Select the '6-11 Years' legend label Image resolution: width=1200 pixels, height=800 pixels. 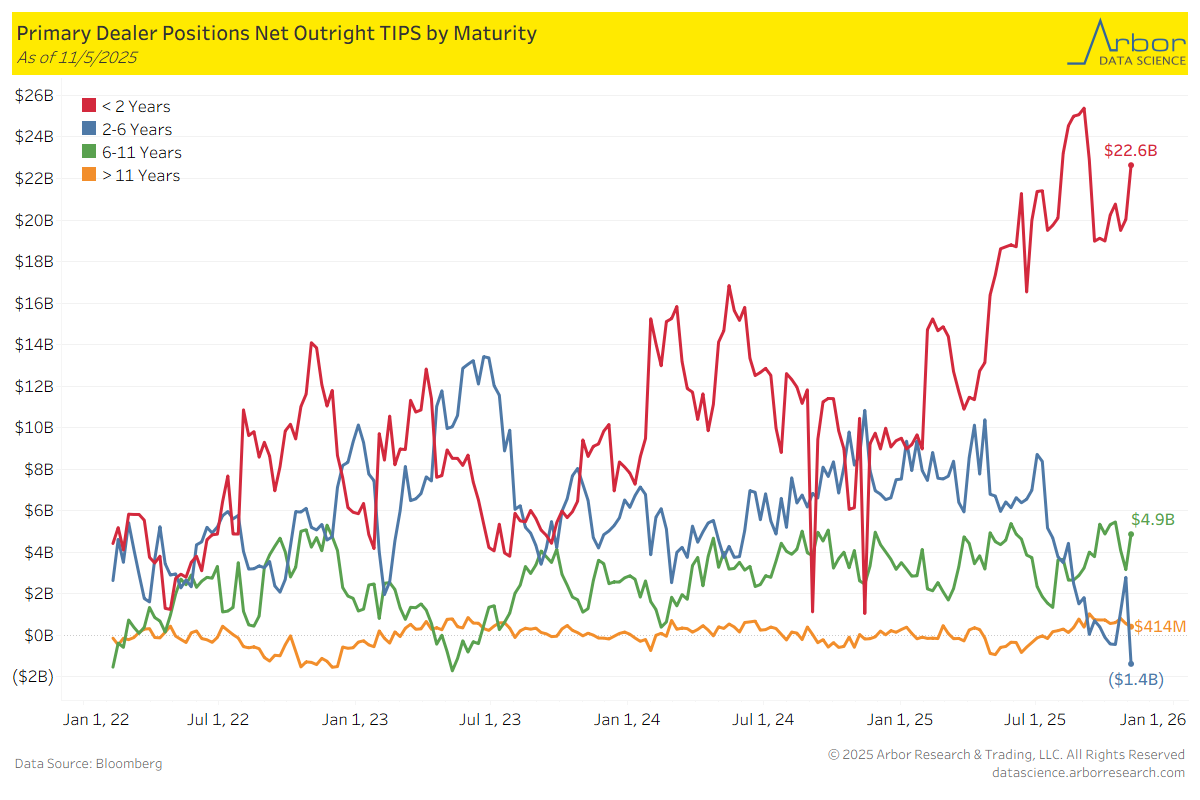coord(142,152)
